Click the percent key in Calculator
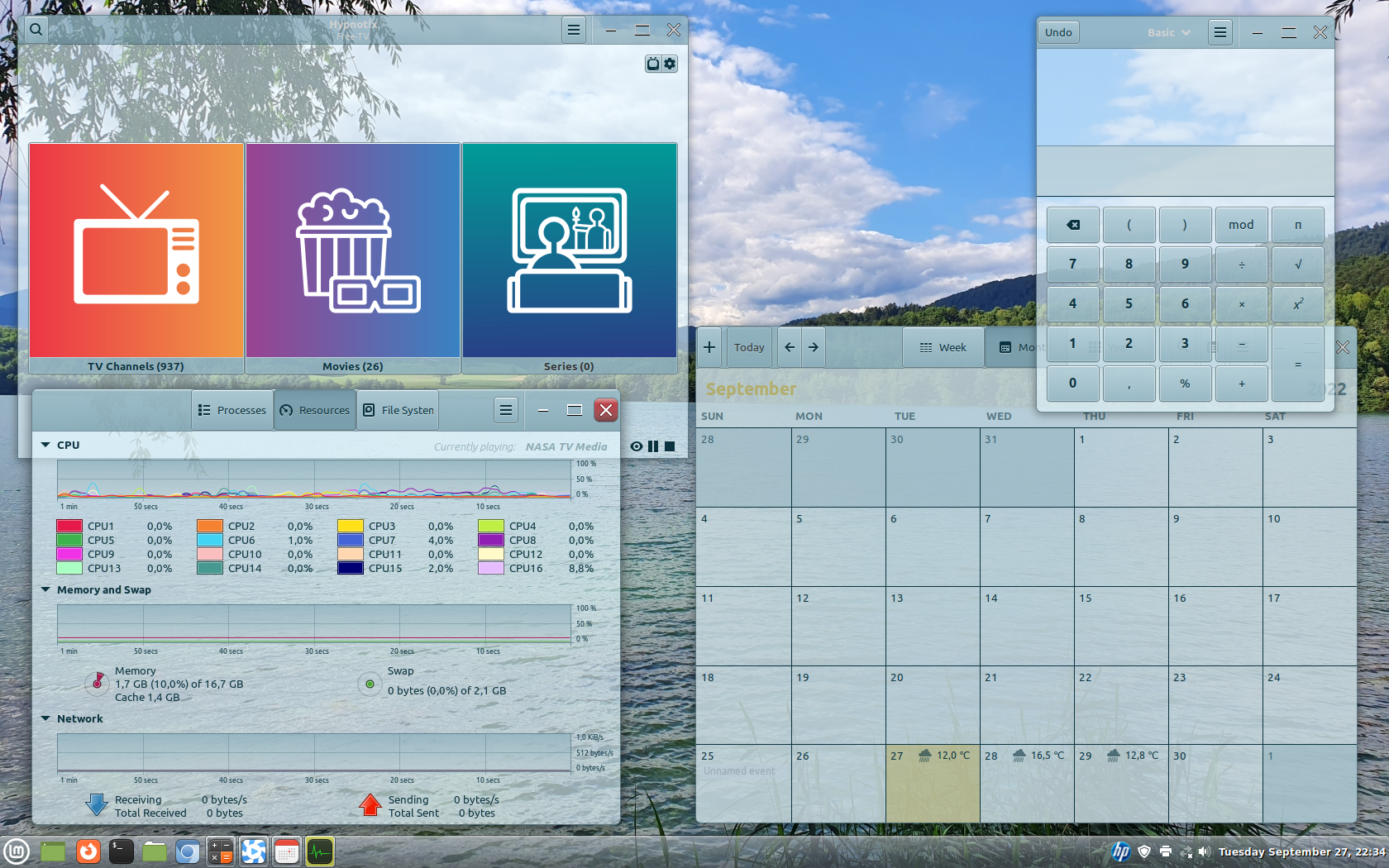1389x868 pixels. 1185,384
